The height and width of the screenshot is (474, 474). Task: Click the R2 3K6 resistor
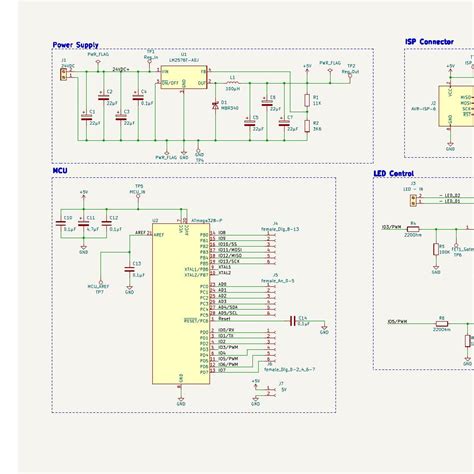307,126
